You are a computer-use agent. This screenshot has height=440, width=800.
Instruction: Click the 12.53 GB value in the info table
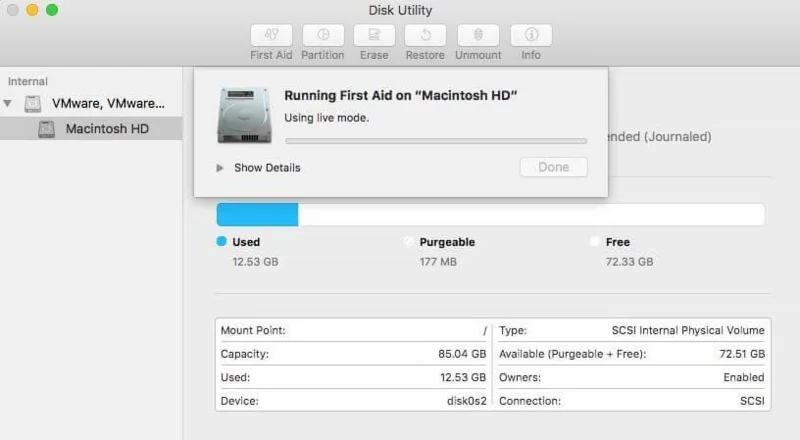click(x=463, y=377)
